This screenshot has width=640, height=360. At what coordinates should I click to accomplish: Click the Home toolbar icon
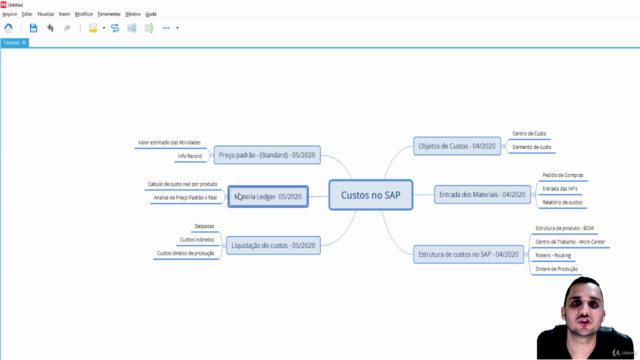(x=9, y=28)
